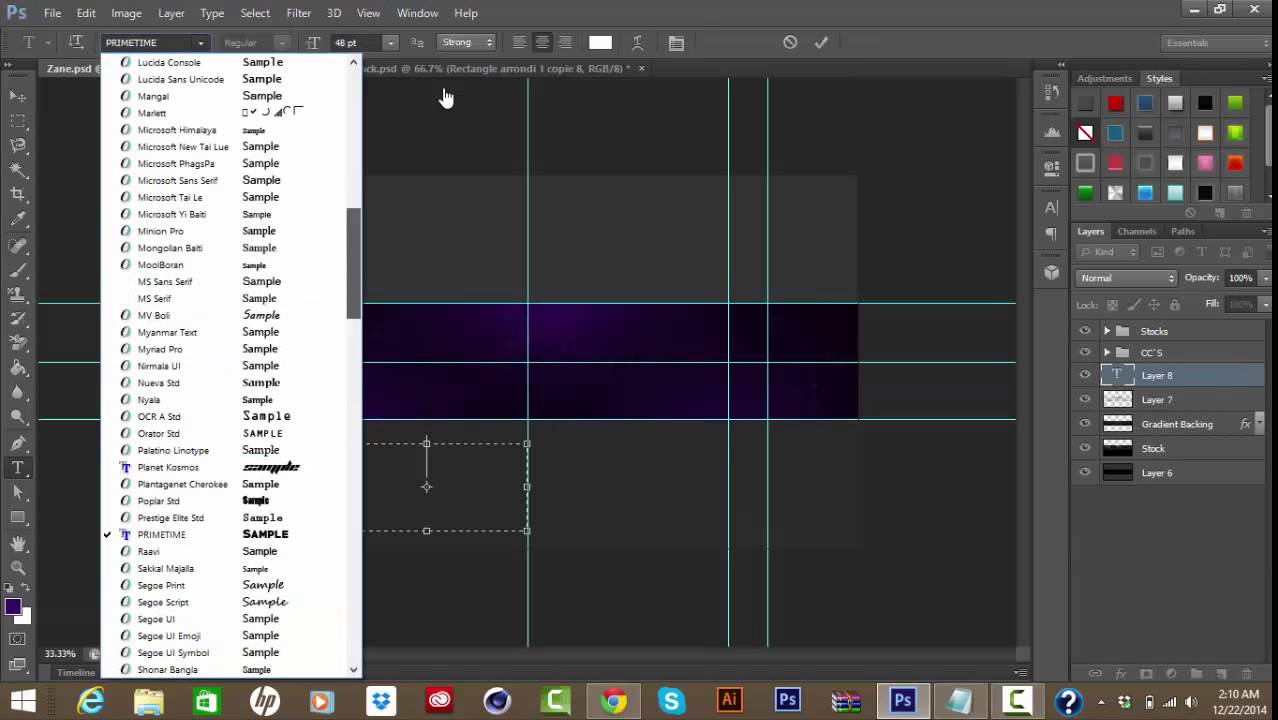Image resolution: width=1278 pixels, height=720 pixels.
Task: Open the Opacity slider dropdown
Action: (x=1265, y=278)
